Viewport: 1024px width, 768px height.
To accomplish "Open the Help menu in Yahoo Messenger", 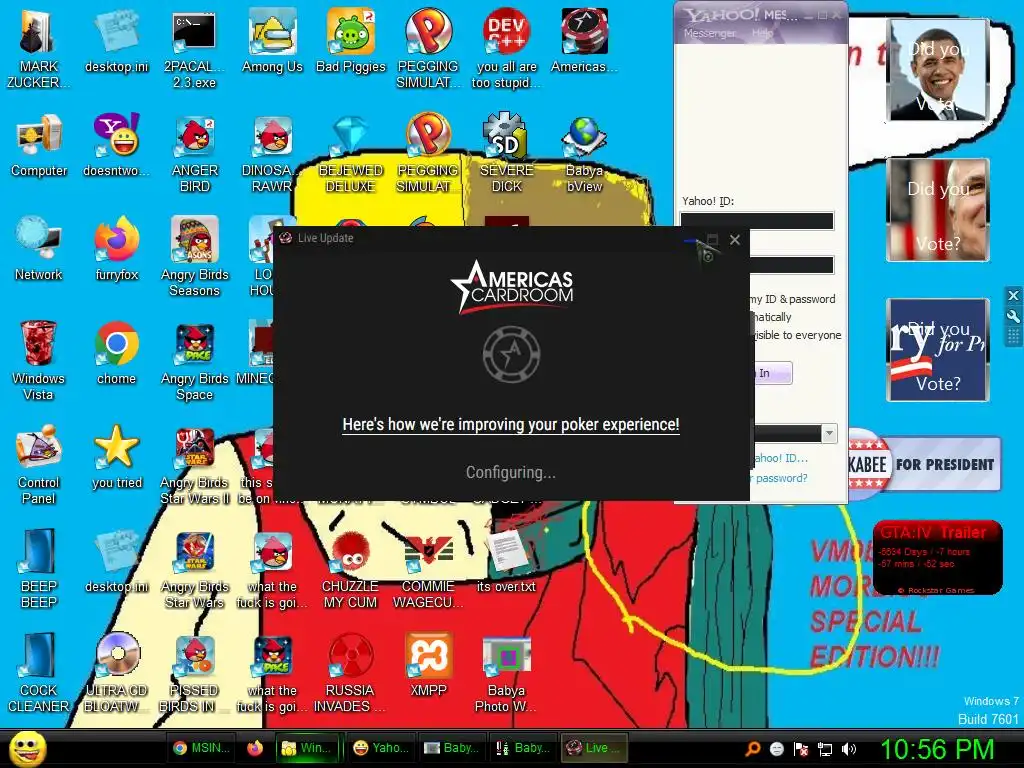I will pyautogui.click(x=762, y=33).
